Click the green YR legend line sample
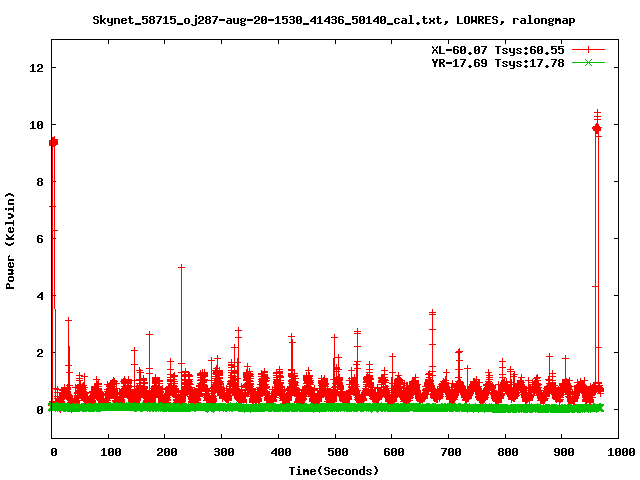 (588, 62)
